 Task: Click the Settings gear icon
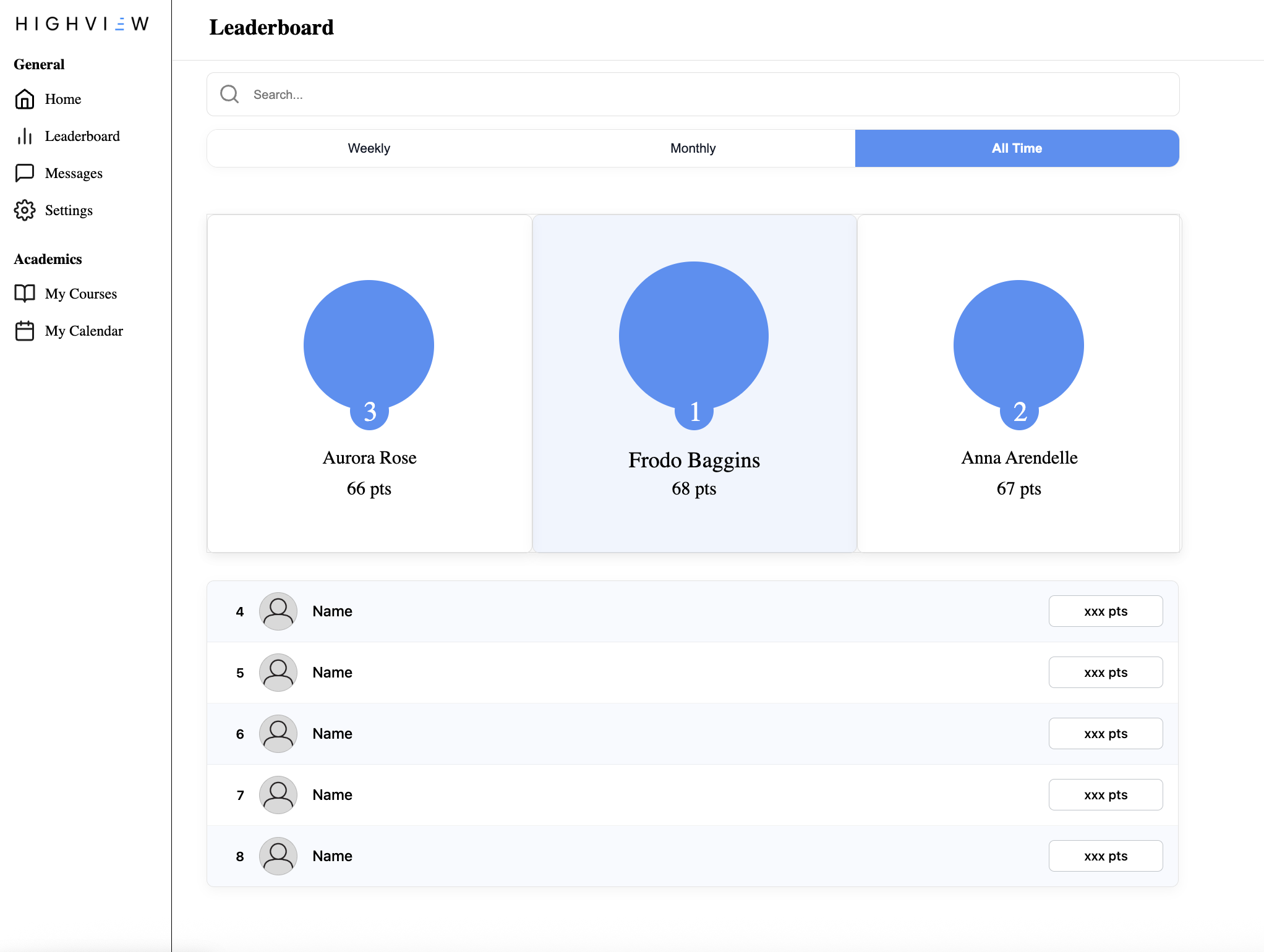point(25,210)
